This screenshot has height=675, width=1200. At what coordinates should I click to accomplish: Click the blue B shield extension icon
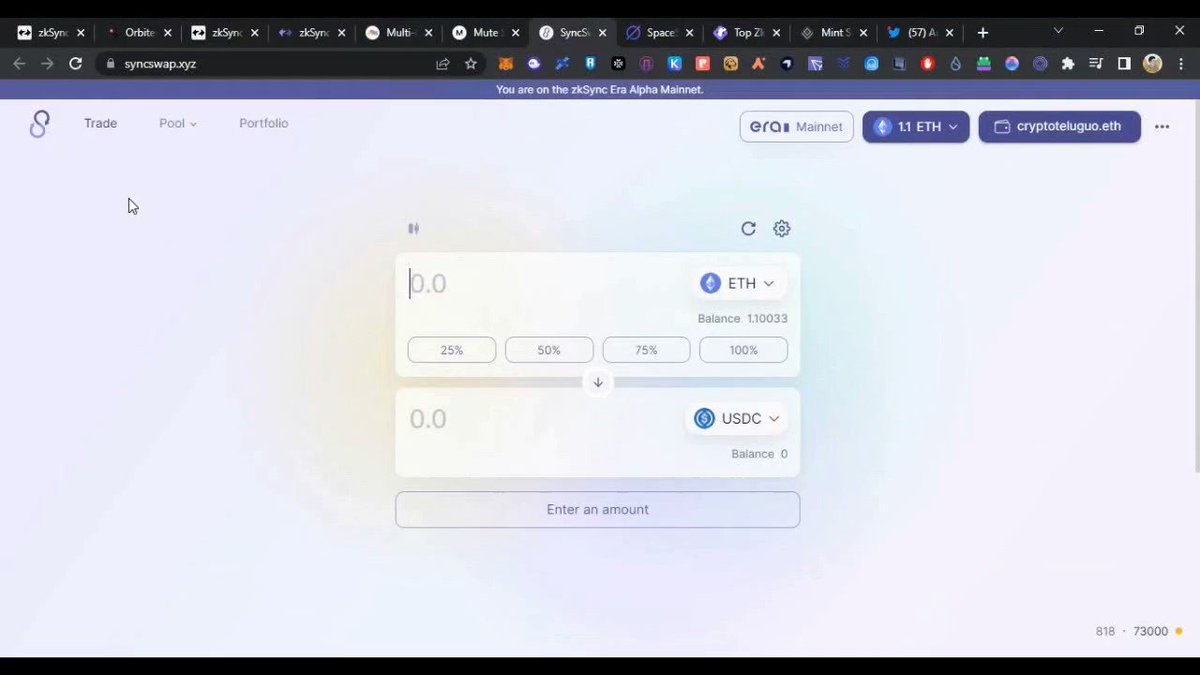tap(591, 63)
